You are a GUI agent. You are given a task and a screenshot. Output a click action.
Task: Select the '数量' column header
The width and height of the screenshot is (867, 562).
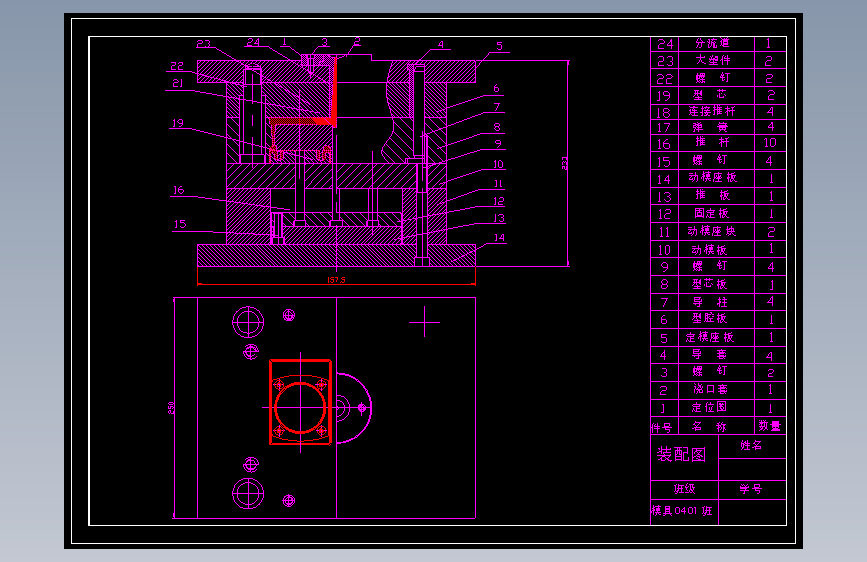770,426
